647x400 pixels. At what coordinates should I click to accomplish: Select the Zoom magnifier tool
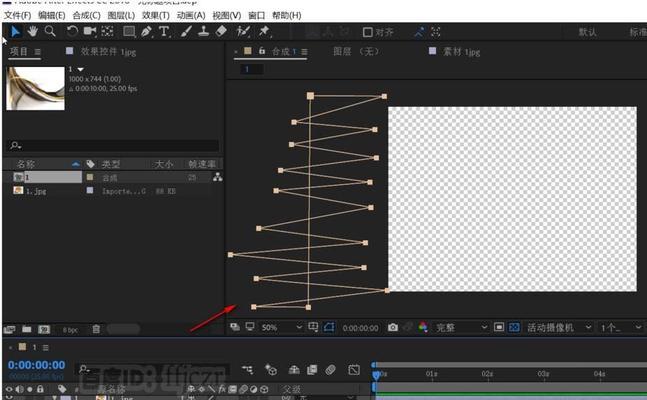coord(50,31)
